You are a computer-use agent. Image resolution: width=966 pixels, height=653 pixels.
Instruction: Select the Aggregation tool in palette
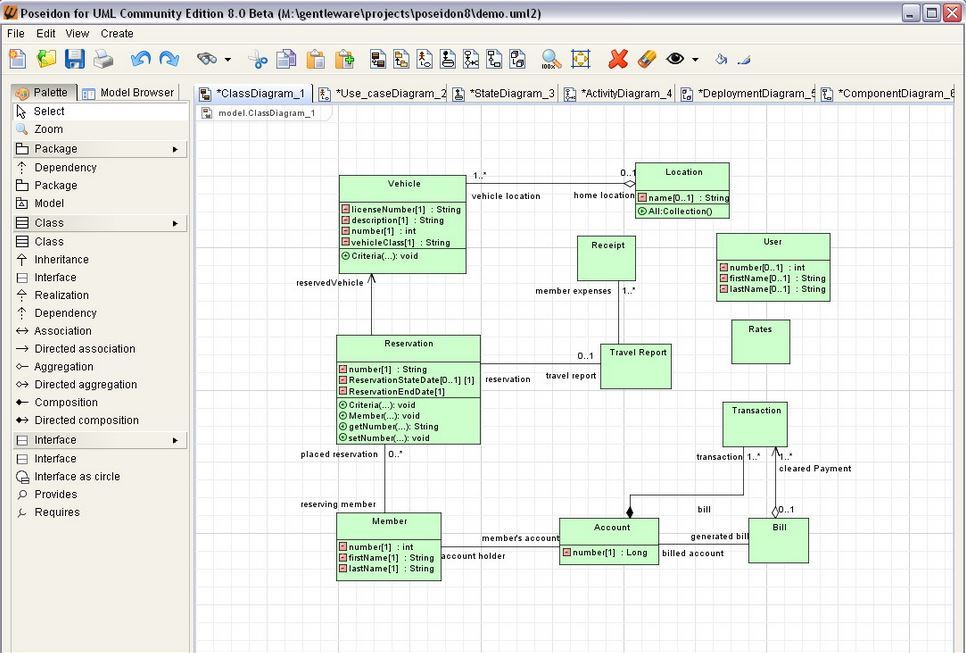pyautogui.click(x=63, y=367)
